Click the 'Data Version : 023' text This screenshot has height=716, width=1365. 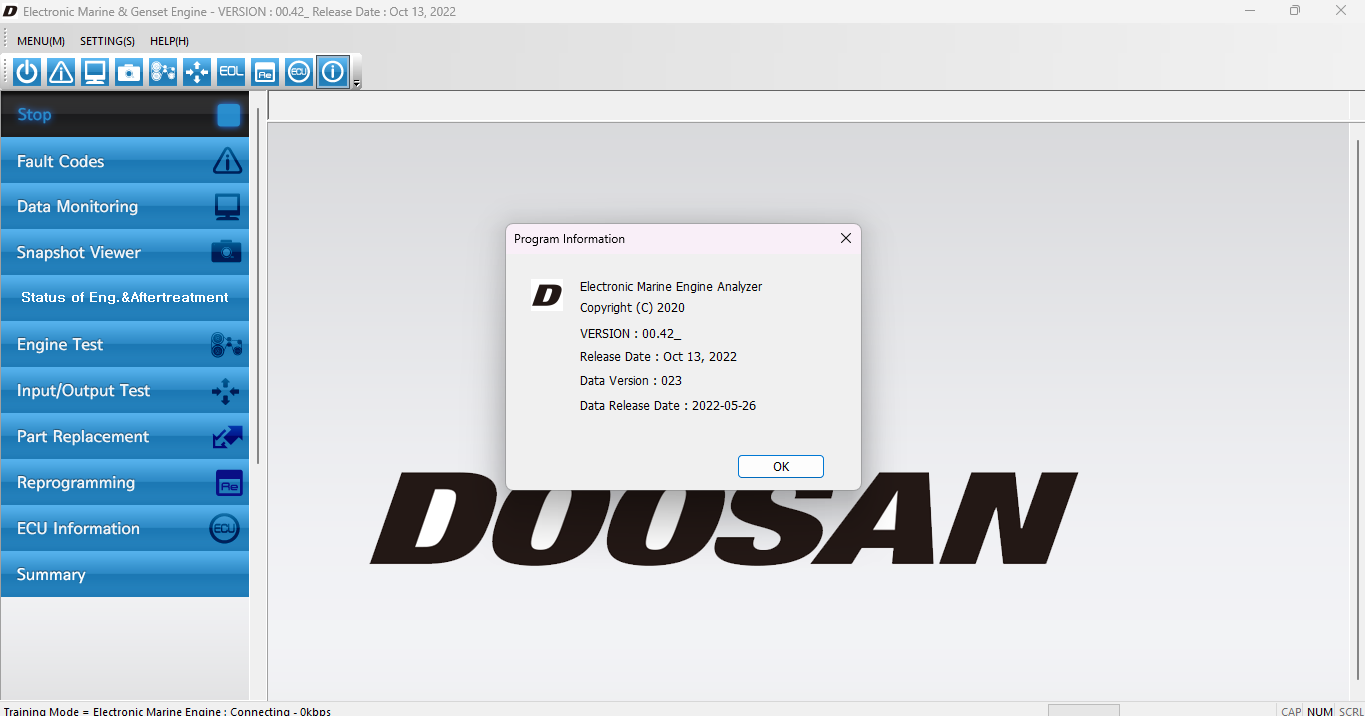(630, 381)
